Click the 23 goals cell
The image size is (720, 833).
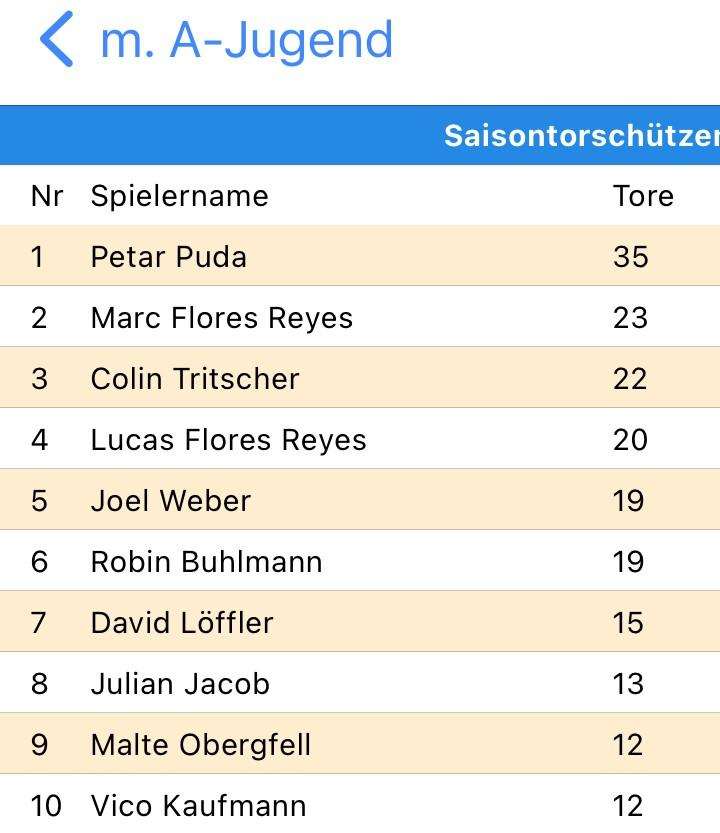coord(630,318)
